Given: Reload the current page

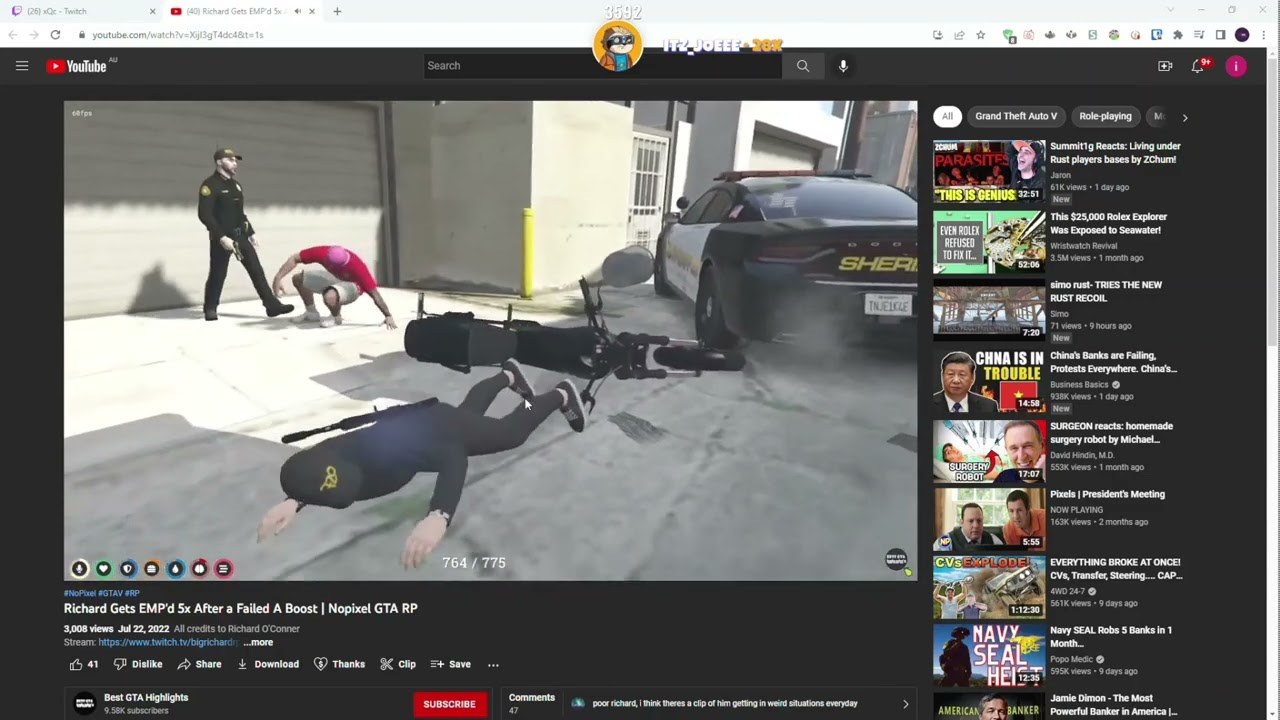Looking at the screenshot, I should tap(55, 34).
